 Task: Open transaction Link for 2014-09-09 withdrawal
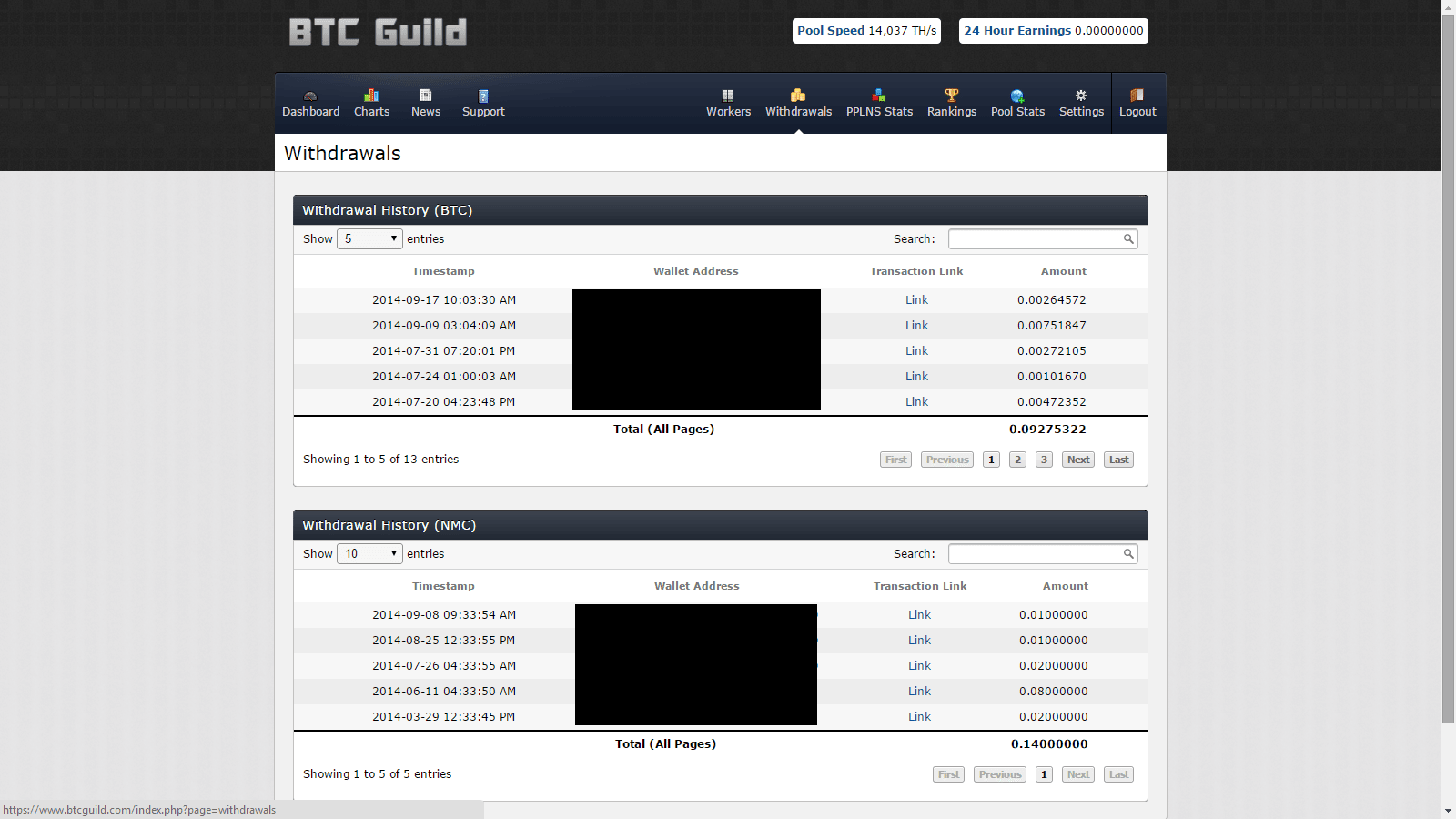tap(916, 326)
